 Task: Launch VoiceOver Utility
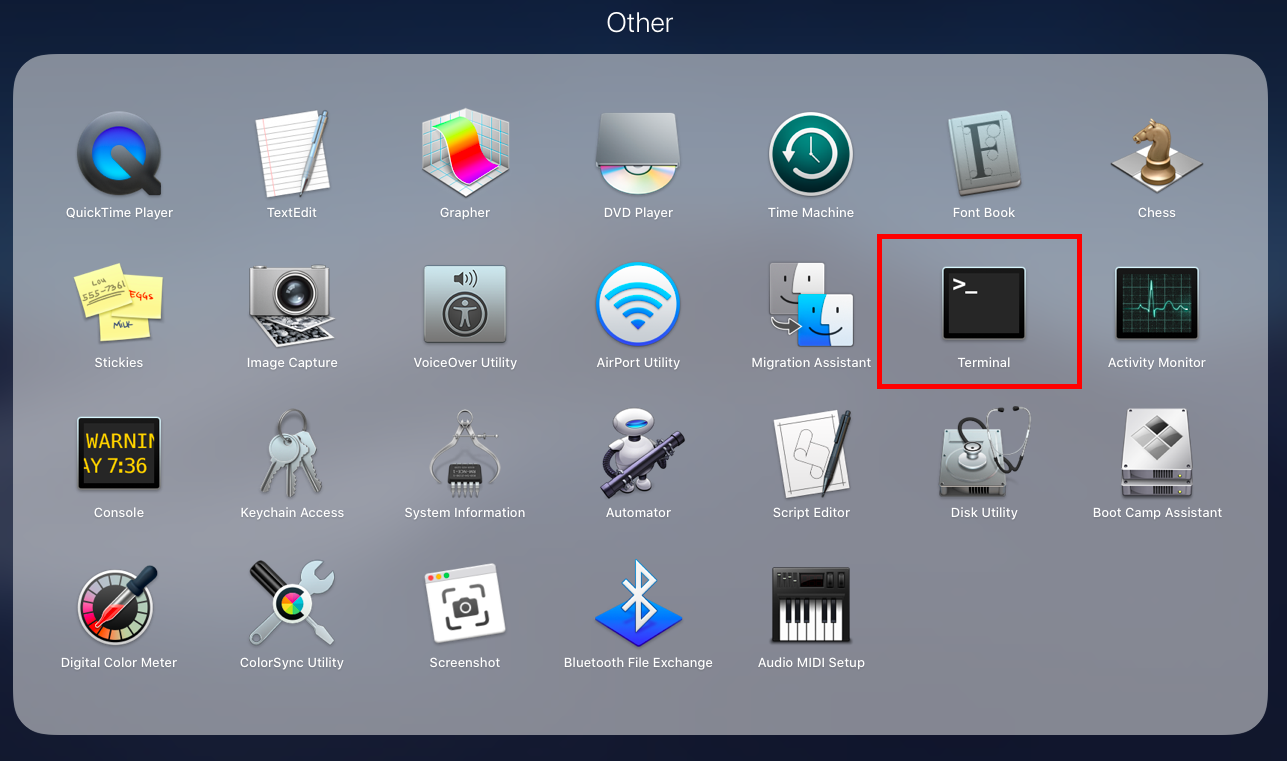click(x=465, y=305)
